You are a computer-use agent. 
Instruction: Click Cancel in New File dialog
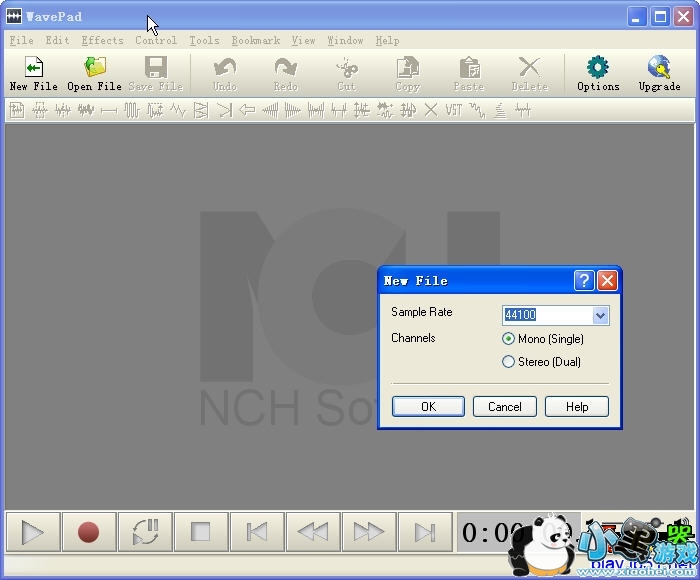(504, 406)
